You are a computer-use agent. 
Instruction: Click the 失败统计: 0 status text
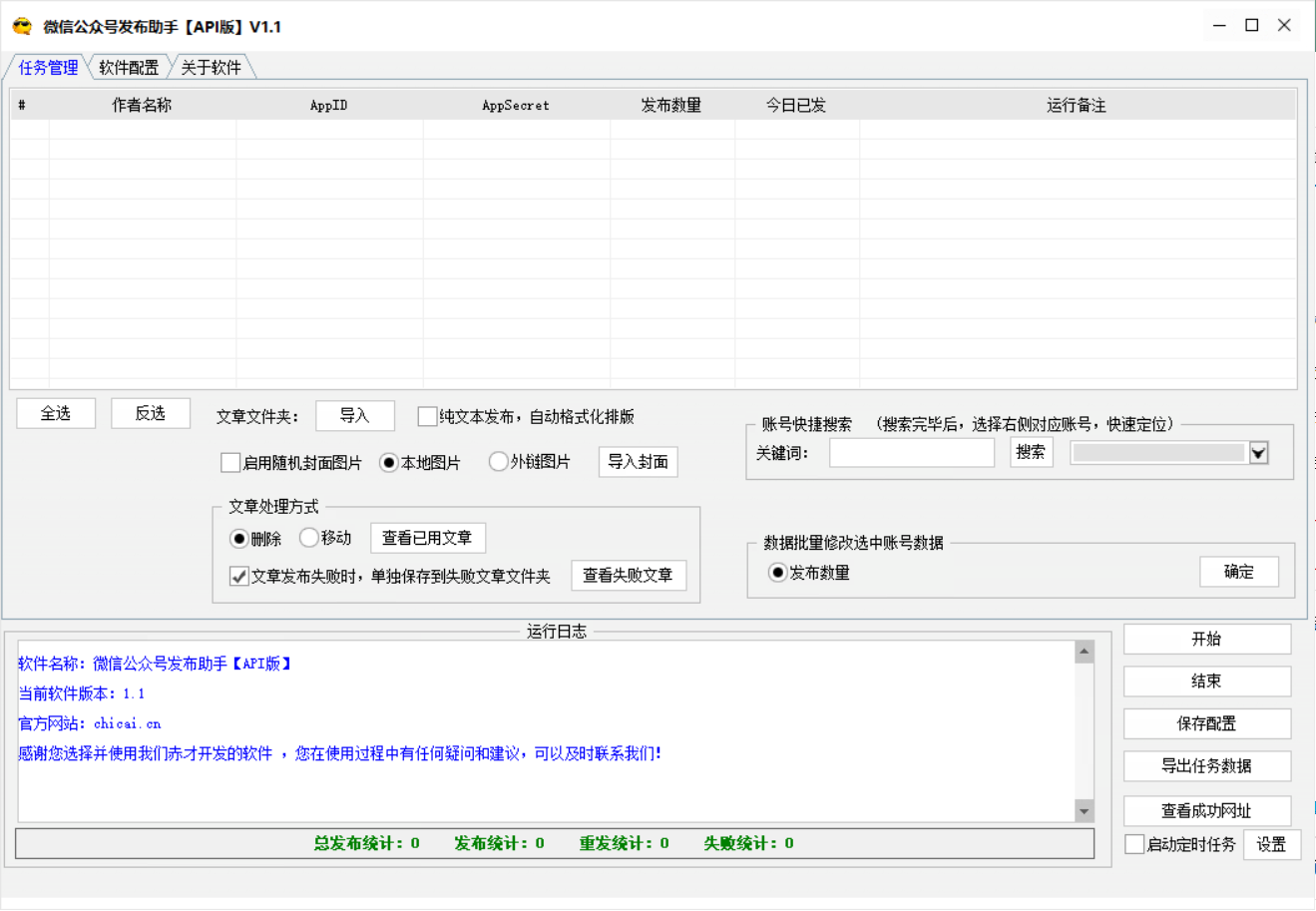click(749, 843)
